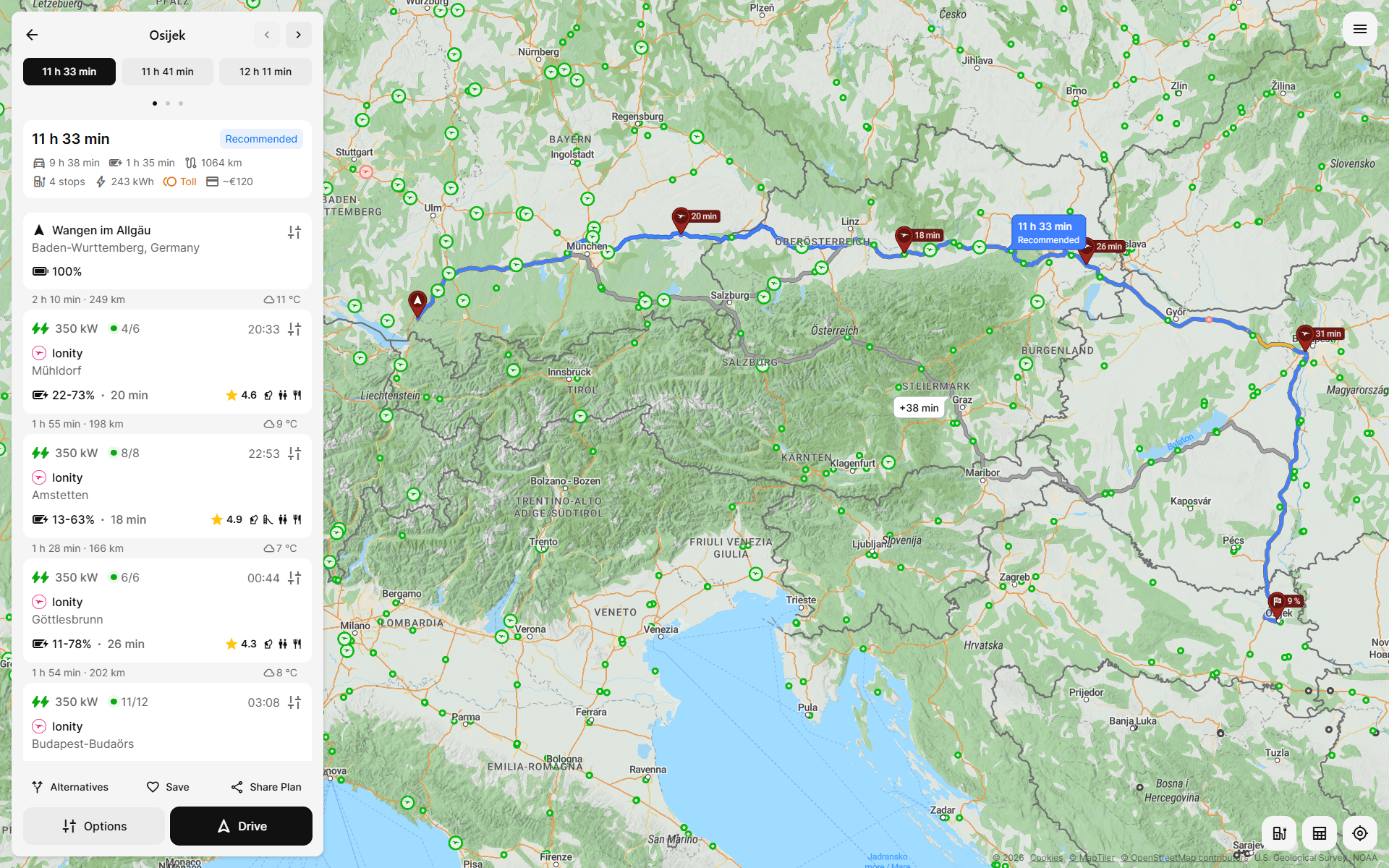Save this route plan
This screenshot has height=868, width=1389.
tap(168, 787)
